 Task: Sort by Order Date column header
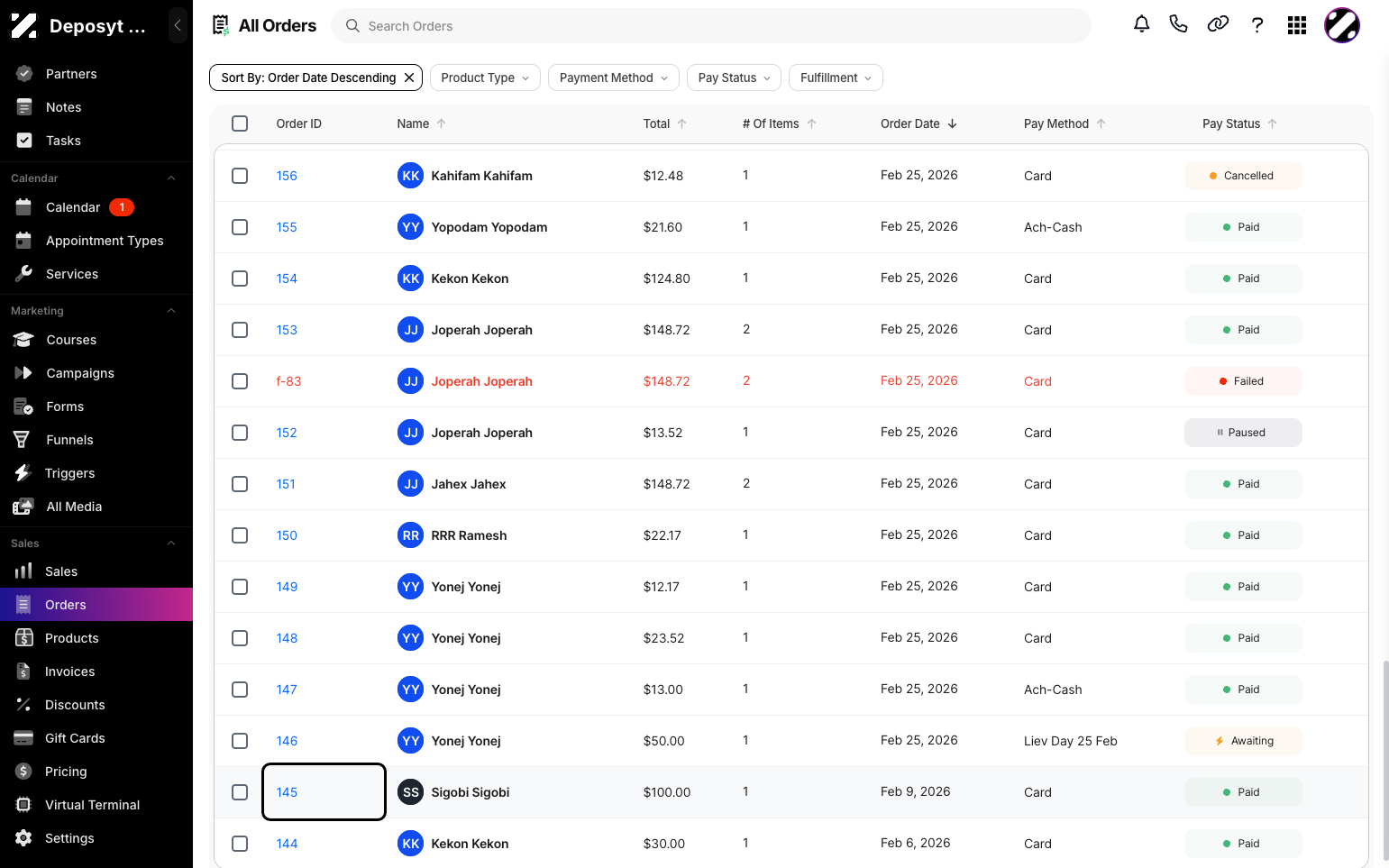click(x=918, y=123)
